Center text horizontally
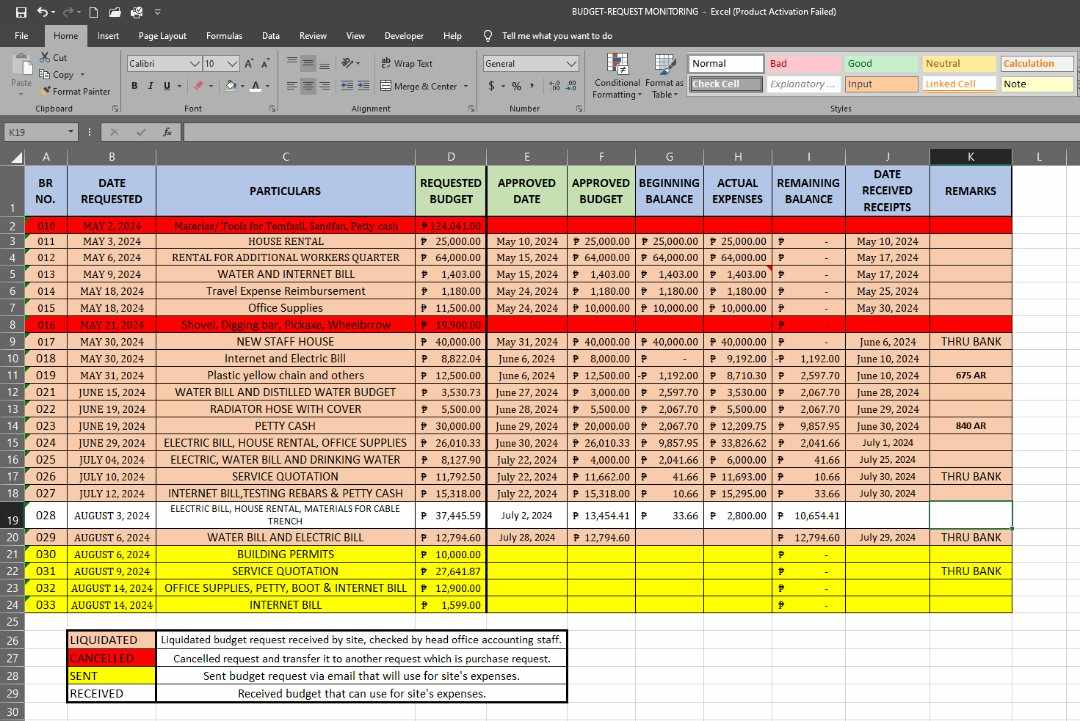1080x721 pixels. (308, 86)
